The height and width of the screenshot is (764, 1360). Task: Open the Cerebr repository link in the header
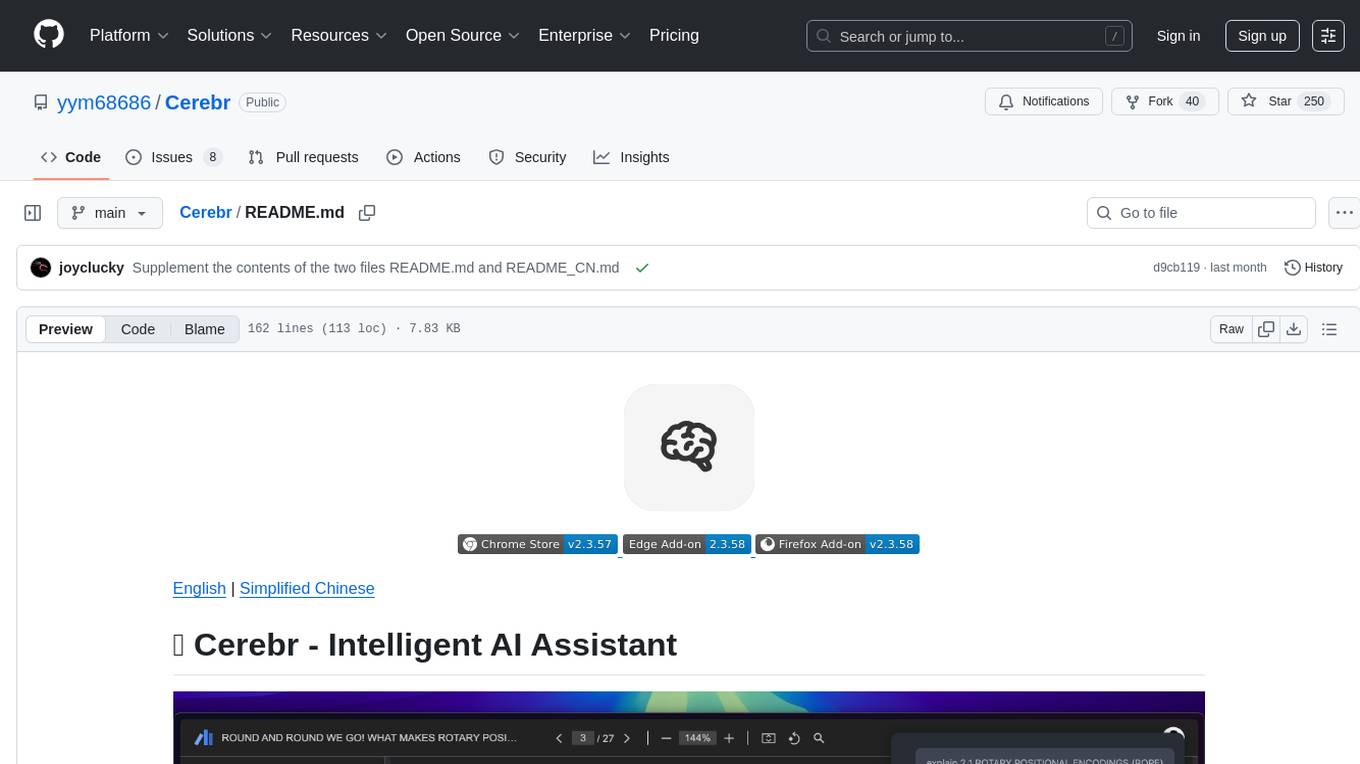point(198,102)
